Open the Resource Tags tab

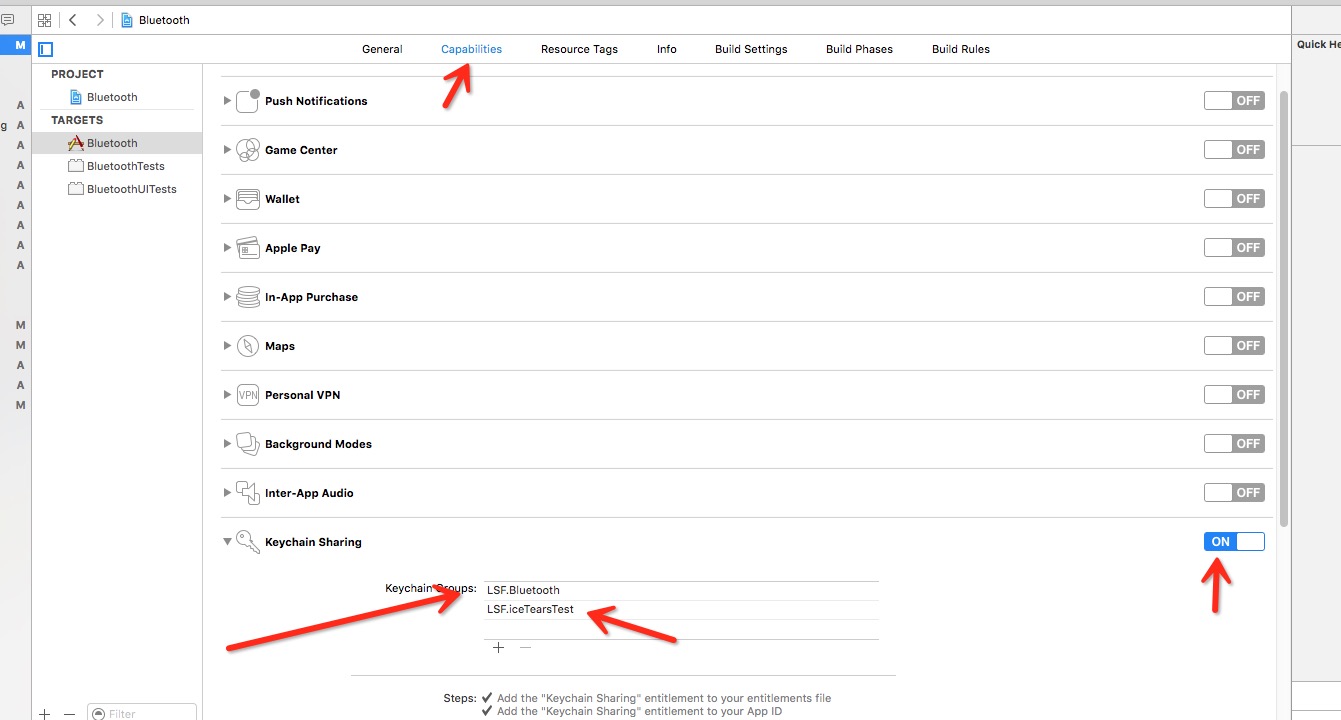point(579,49)
